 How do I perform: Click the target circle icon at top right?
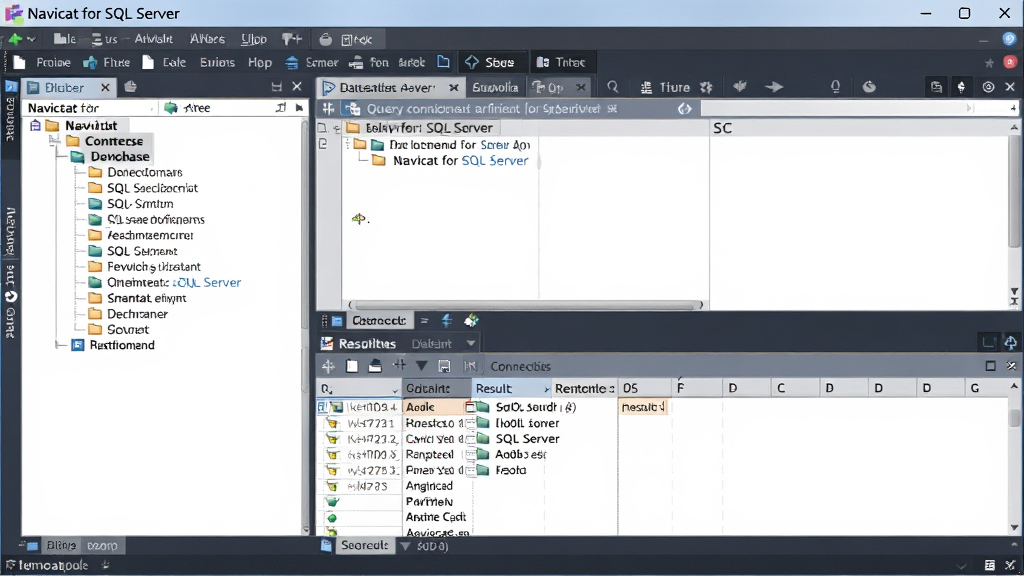[988, 87]
